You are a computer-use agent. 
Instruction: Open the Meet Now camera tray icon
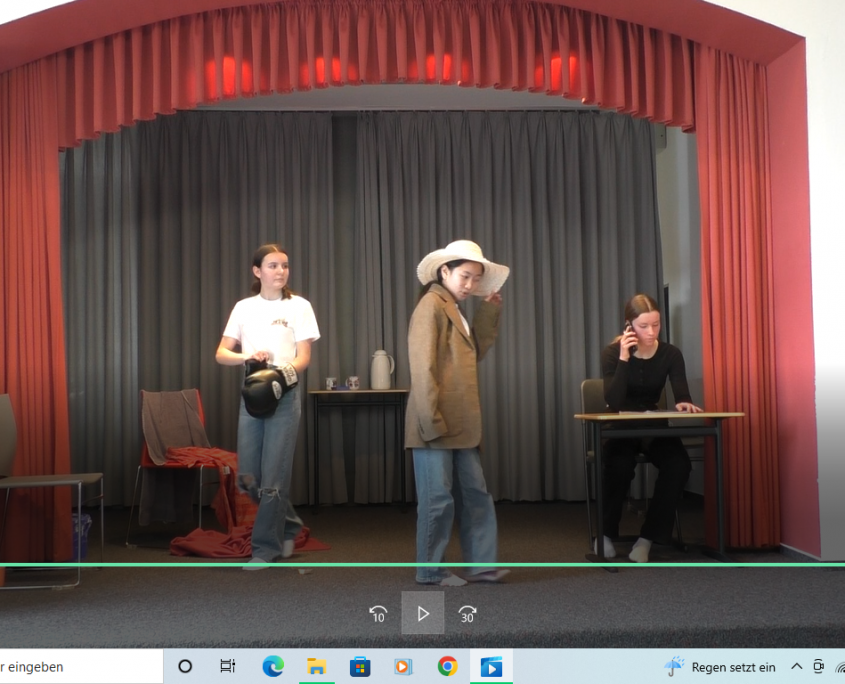(819, 666)
